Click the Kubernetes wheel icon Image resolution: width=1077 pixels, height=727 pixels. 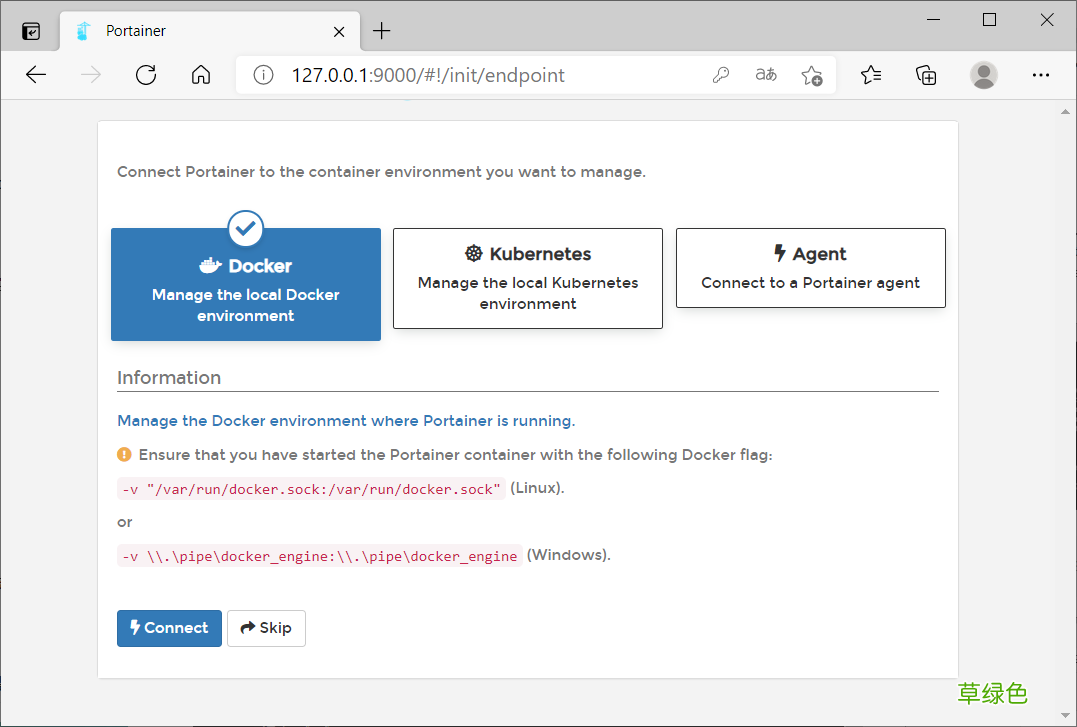coord(474,253)
